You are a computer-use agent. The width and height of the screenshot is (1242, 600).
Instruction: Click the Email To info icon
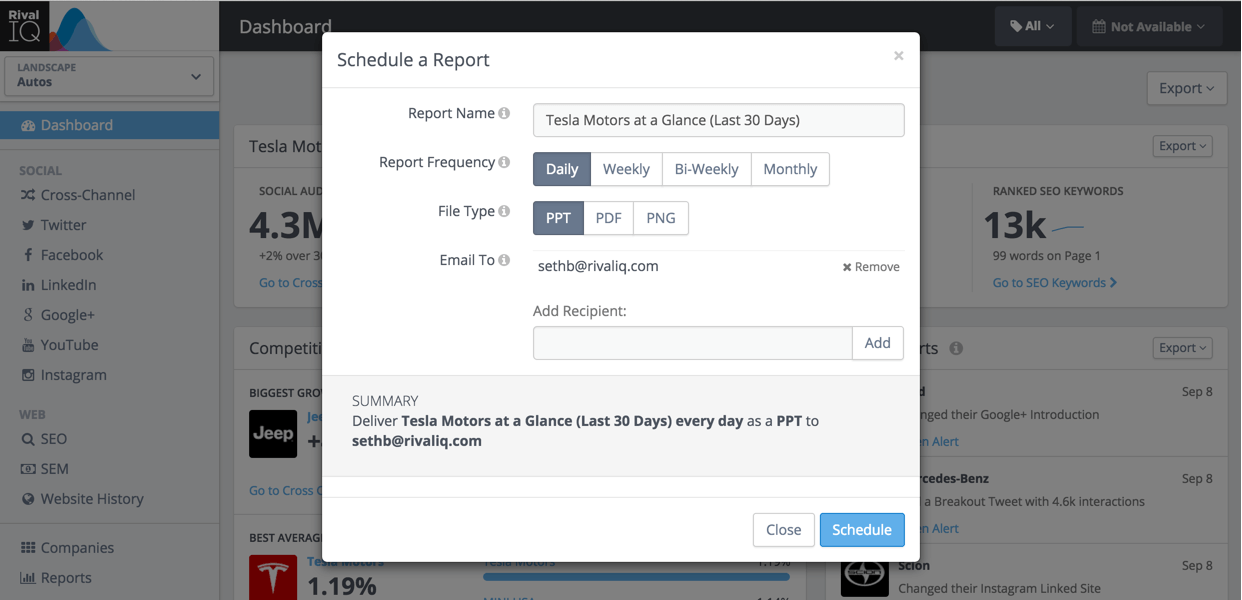(x=504, y=261)
